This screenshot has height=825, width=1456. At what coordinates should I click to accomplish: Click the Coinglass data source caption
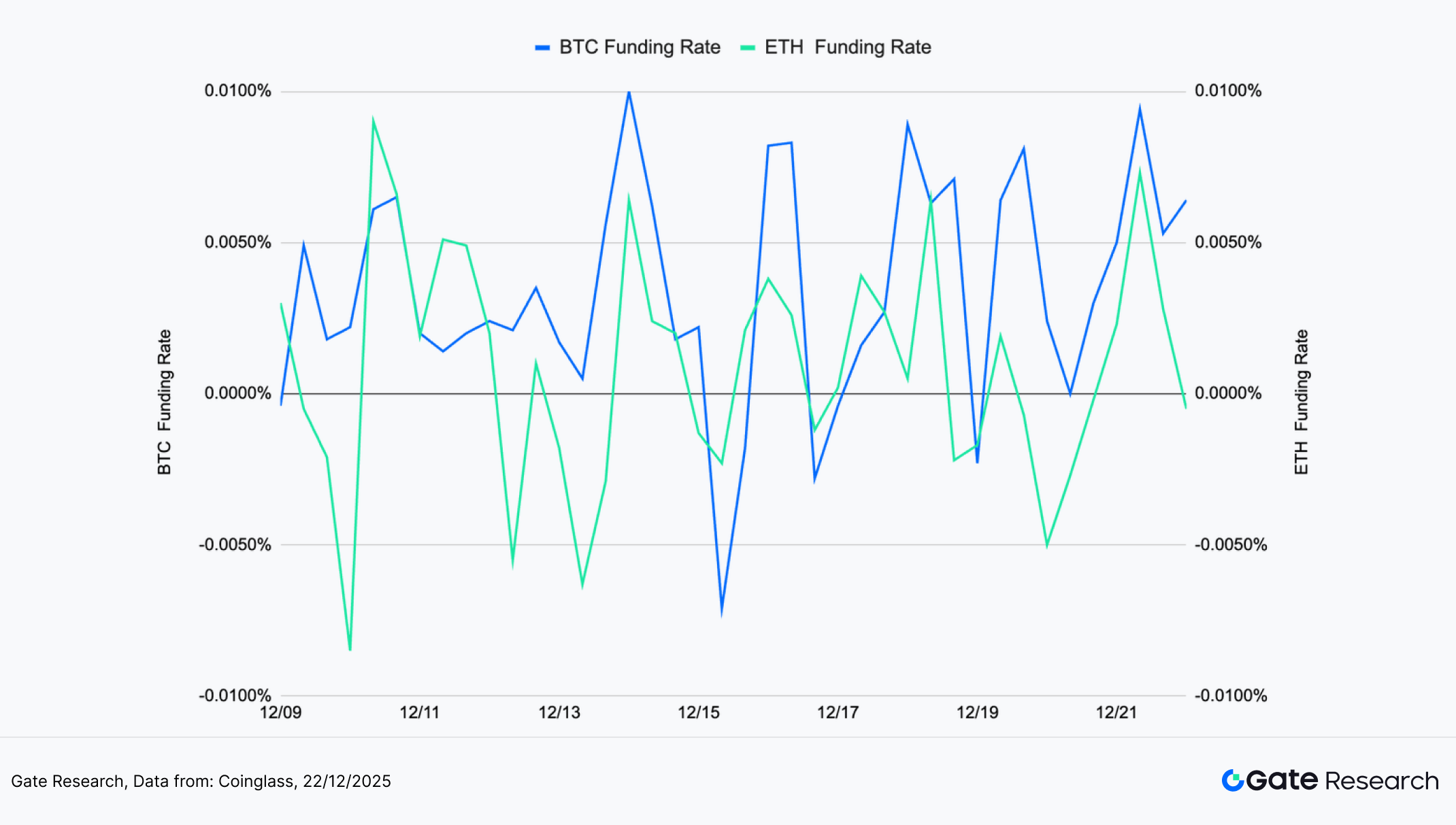(x=201, y=781)
